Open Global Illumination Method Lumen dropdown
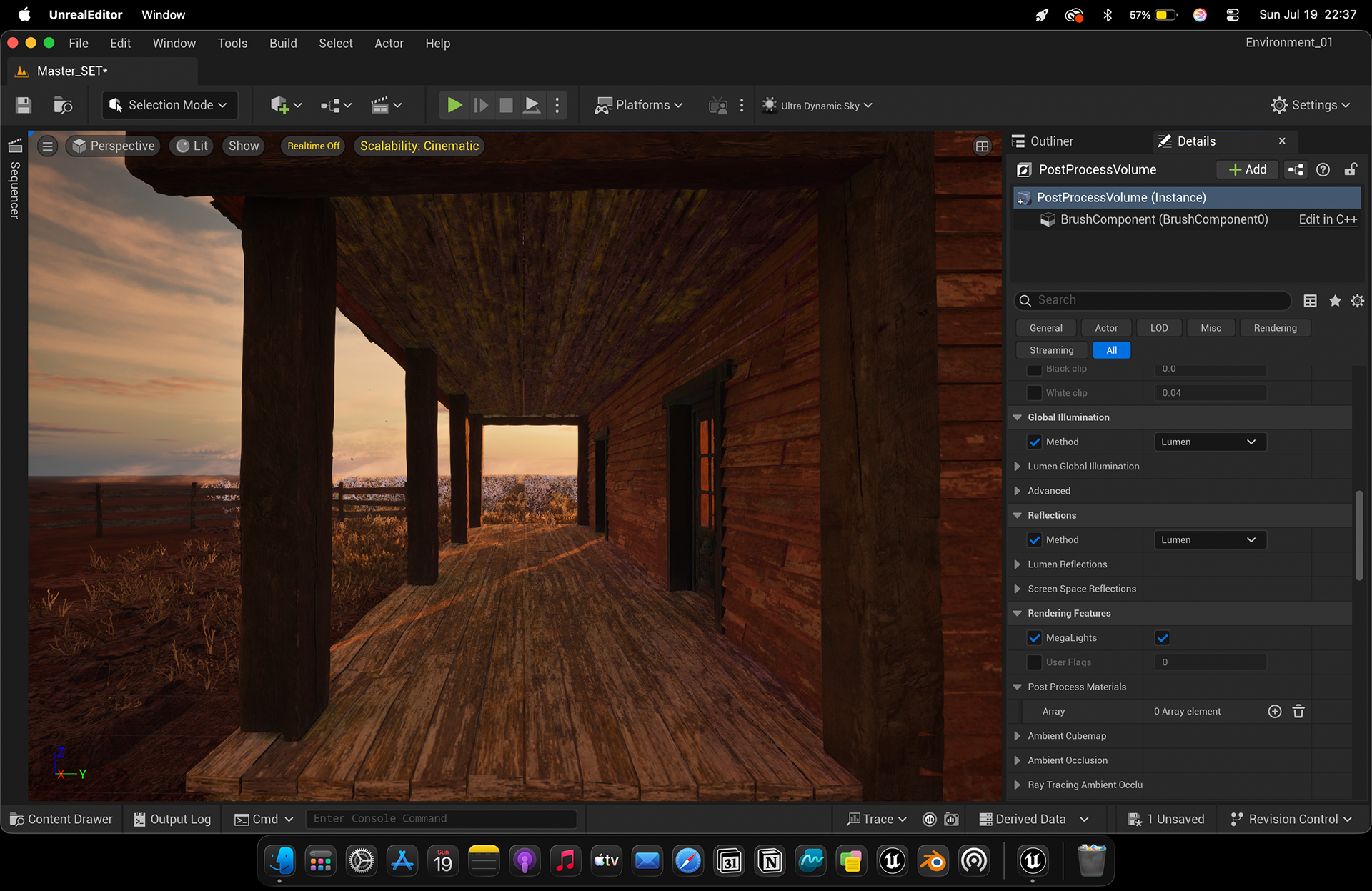1372x891 pixels. point(1210,442)
